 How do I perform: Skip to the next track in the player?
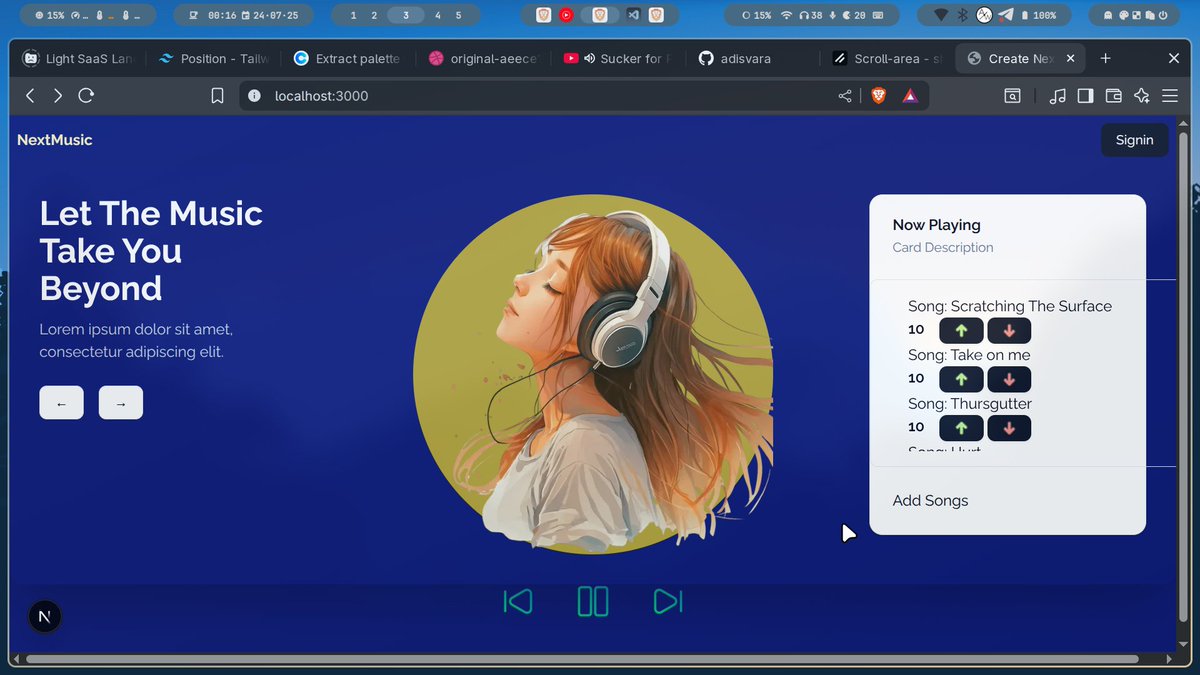668,601
